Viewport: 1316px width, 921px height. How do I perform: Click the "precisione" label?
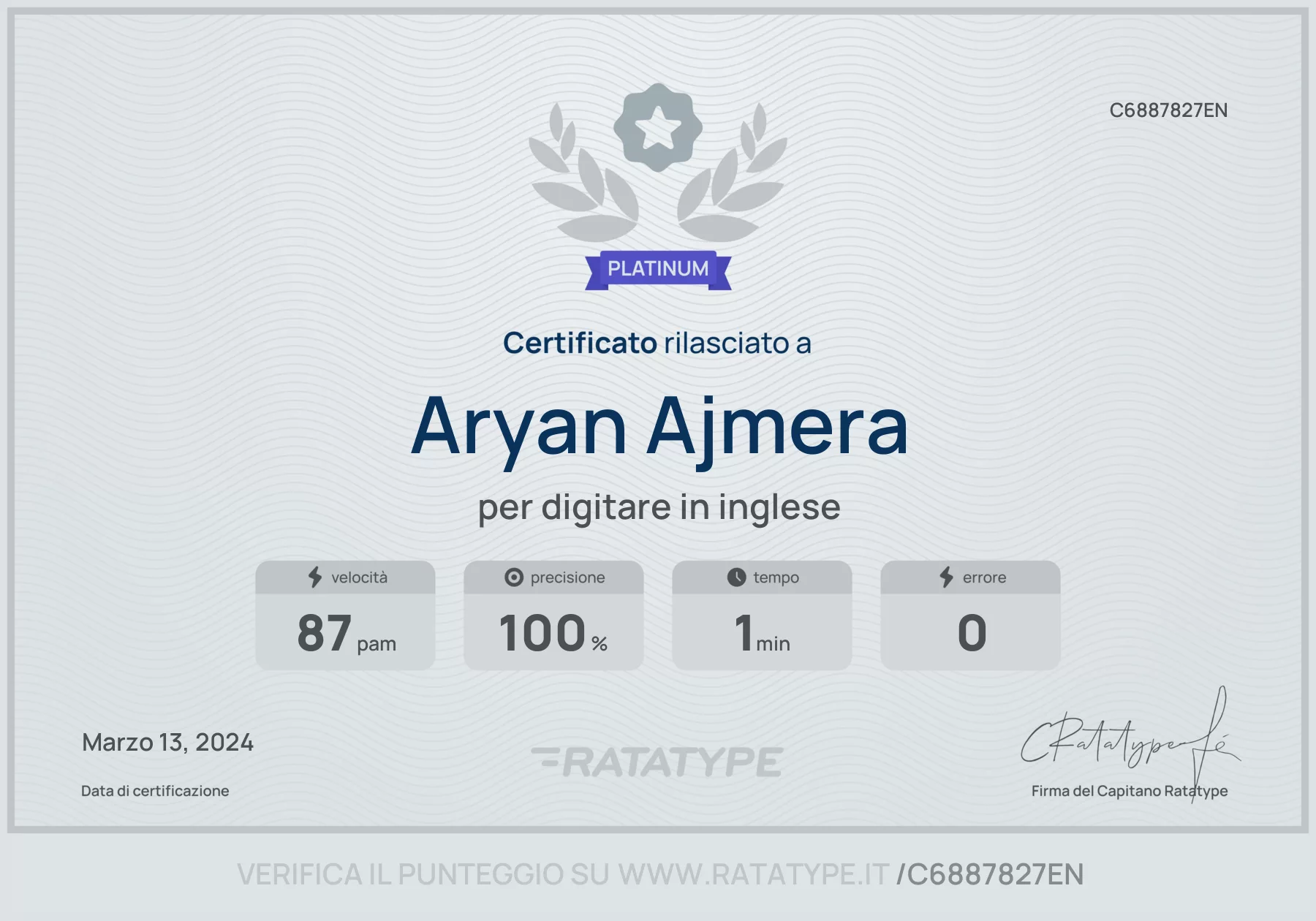pyautogui.click(x=568, y=577)
